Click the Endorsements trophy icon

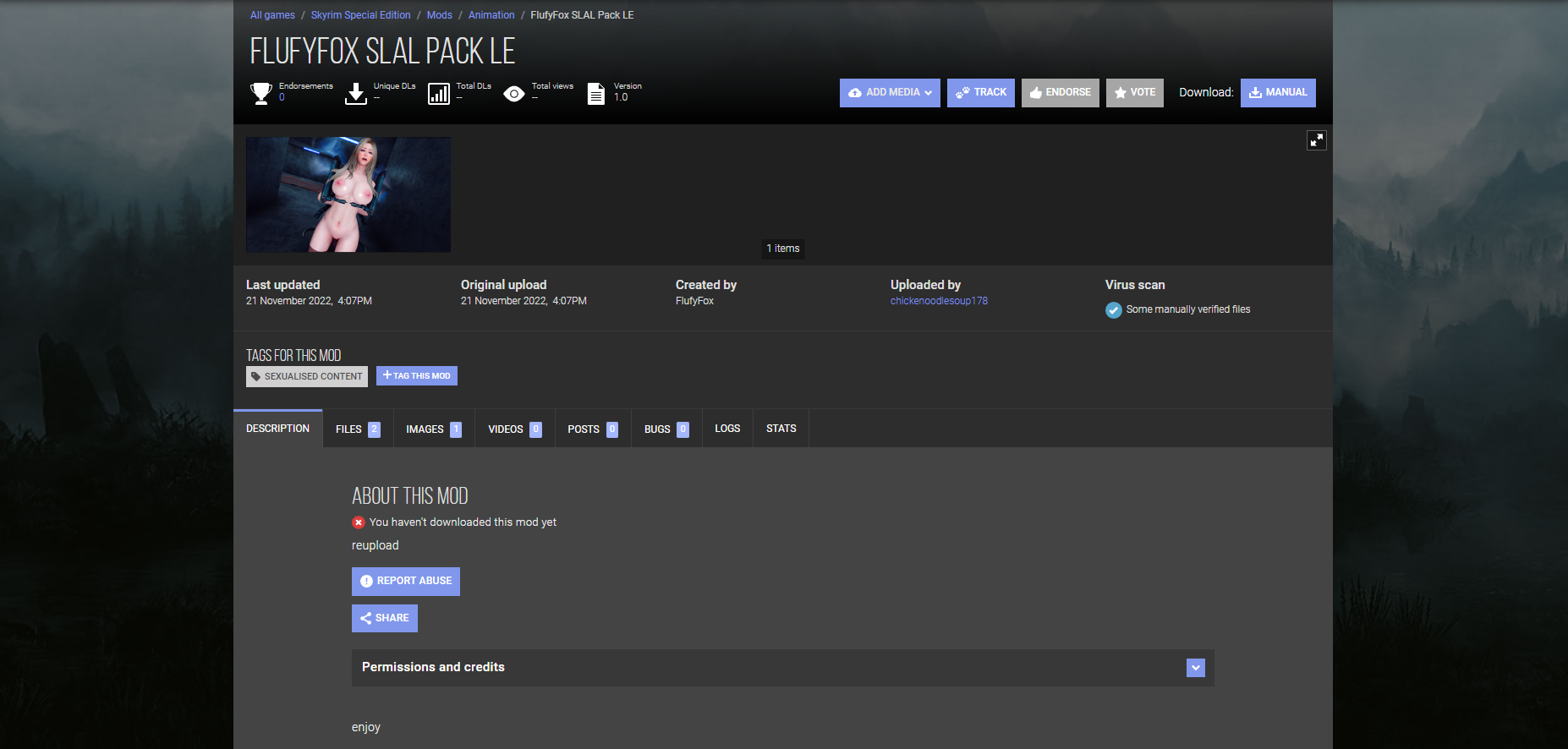point(261,93)
